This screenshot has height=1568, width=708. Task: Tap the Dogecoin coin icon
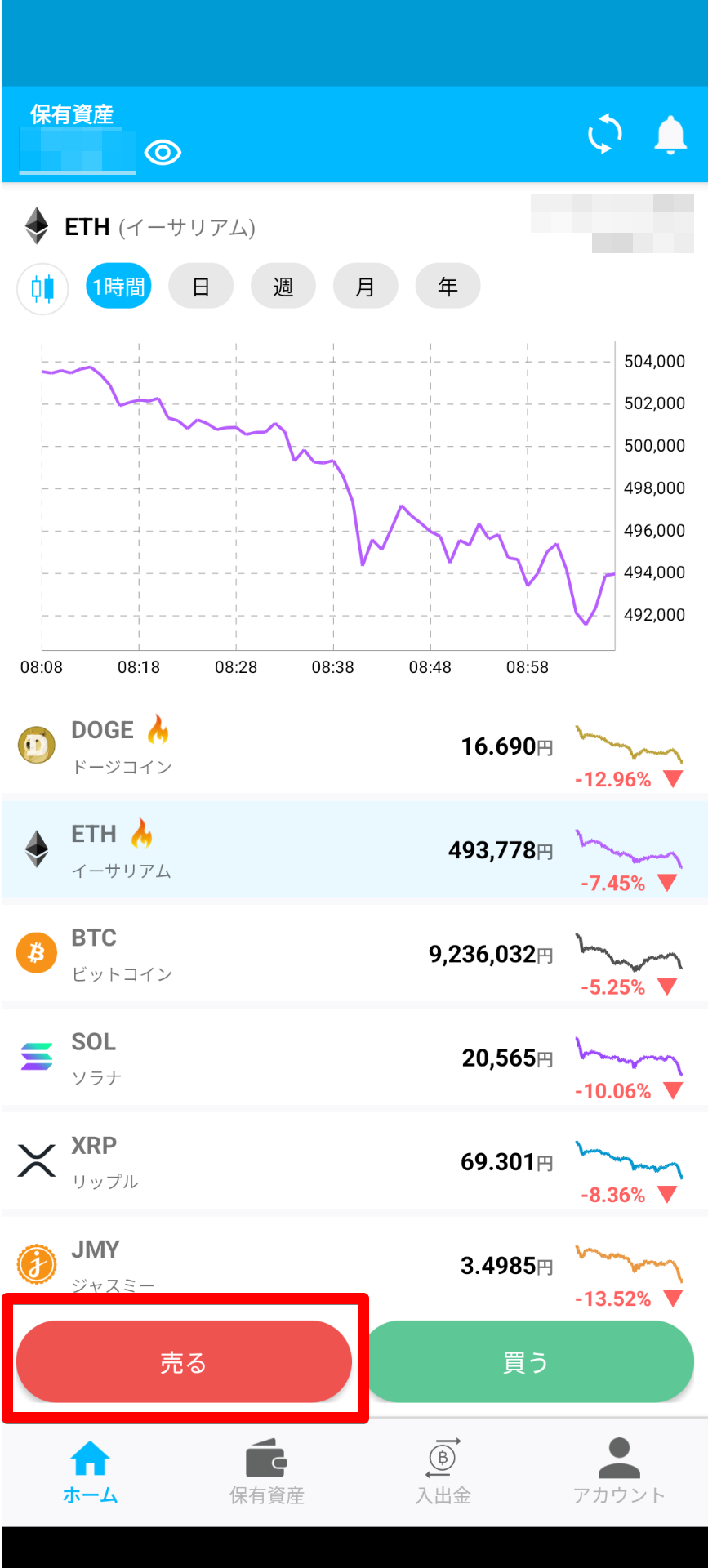tap(37, 745)
